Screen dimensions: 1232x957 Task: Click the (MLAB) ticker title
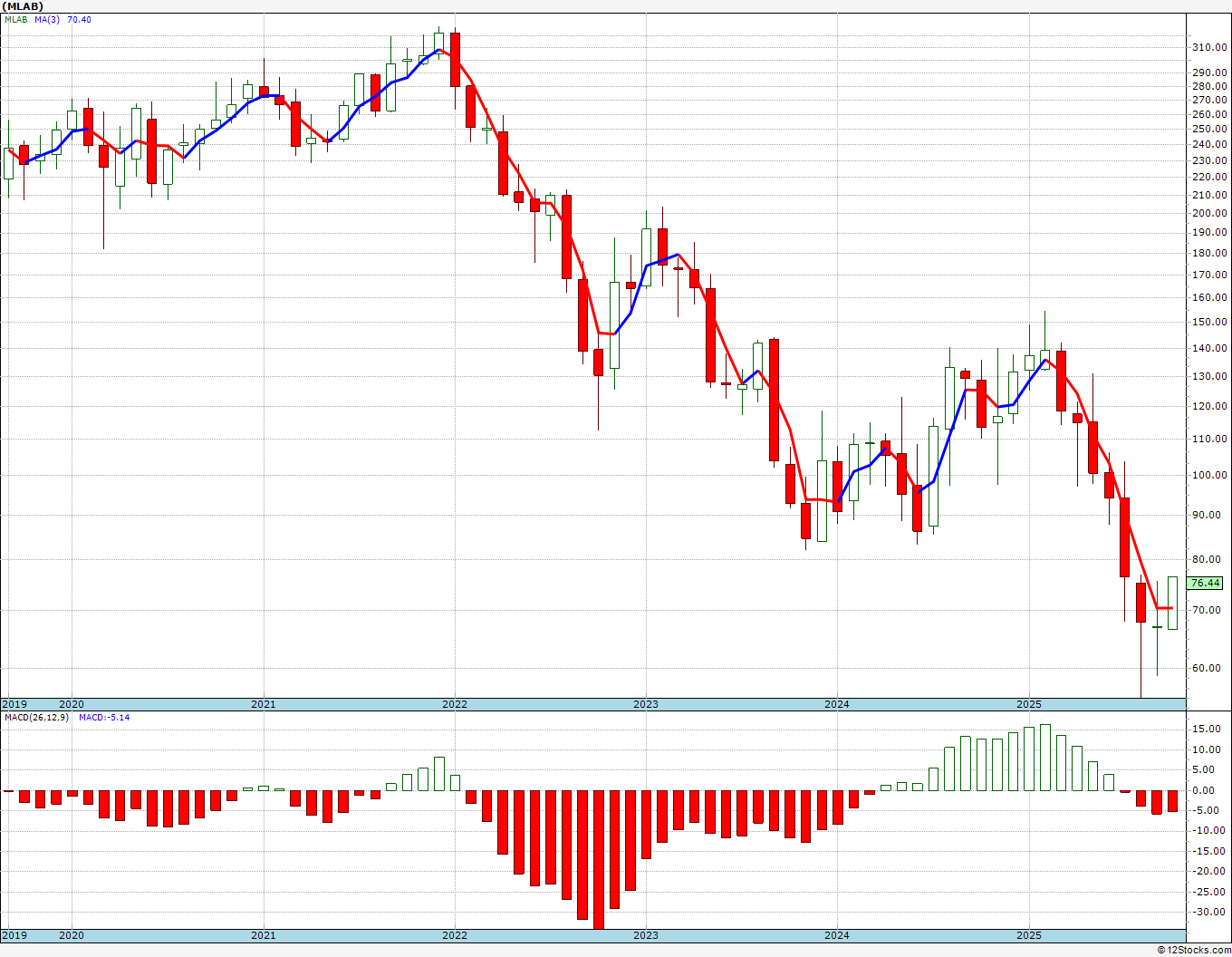pos(23,5)
